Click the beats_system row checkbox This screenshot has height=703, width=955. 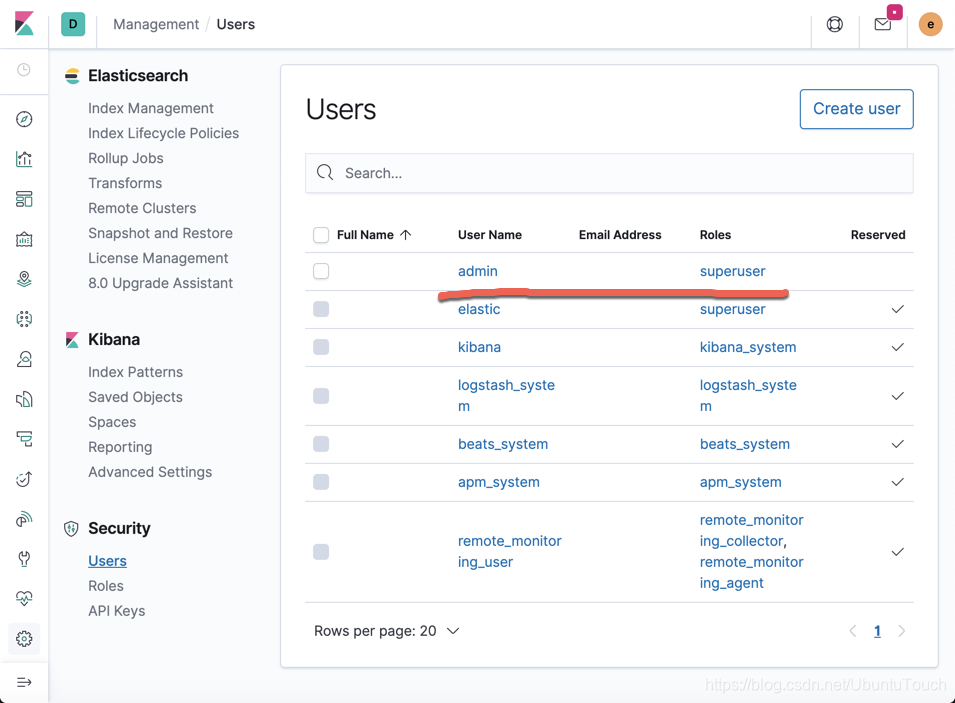[321, 444]
